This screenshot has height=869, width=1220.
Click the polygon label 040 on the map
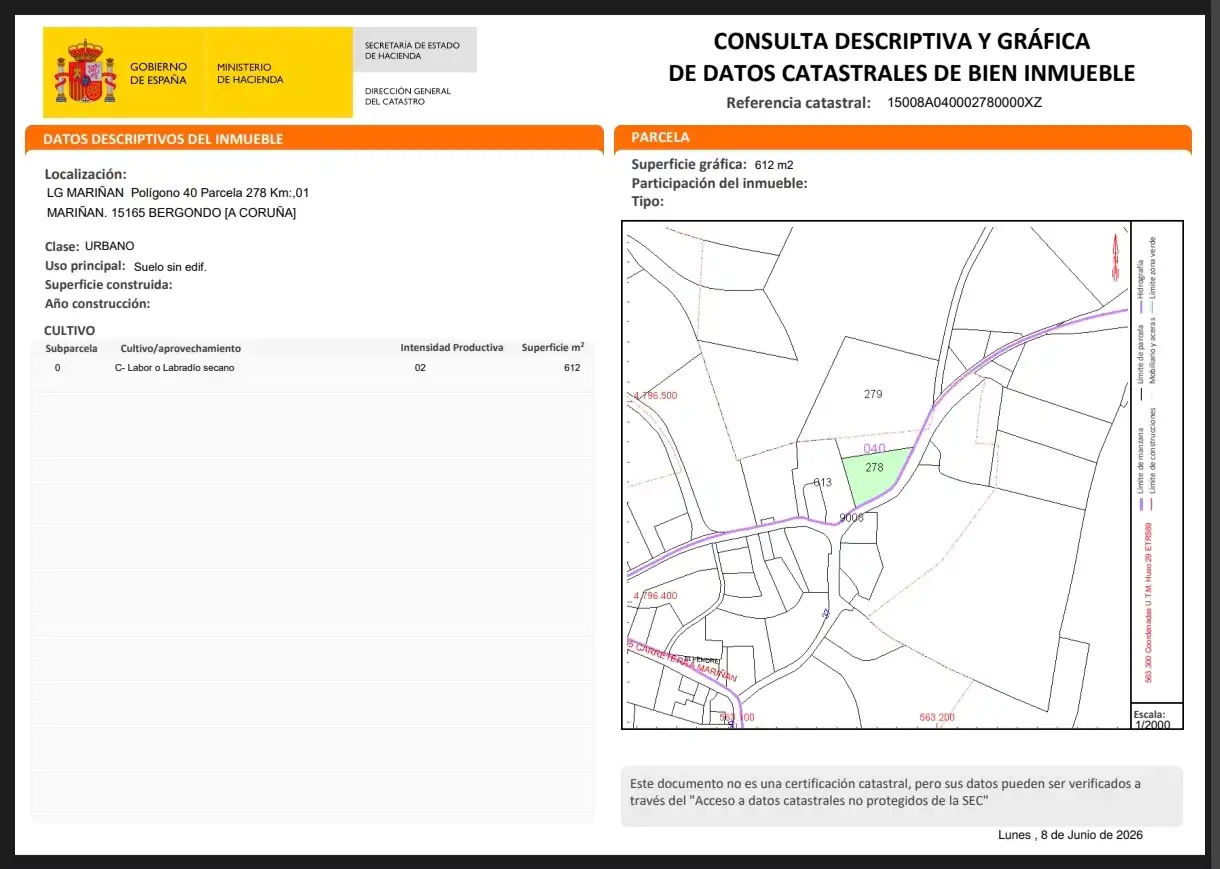874,449
